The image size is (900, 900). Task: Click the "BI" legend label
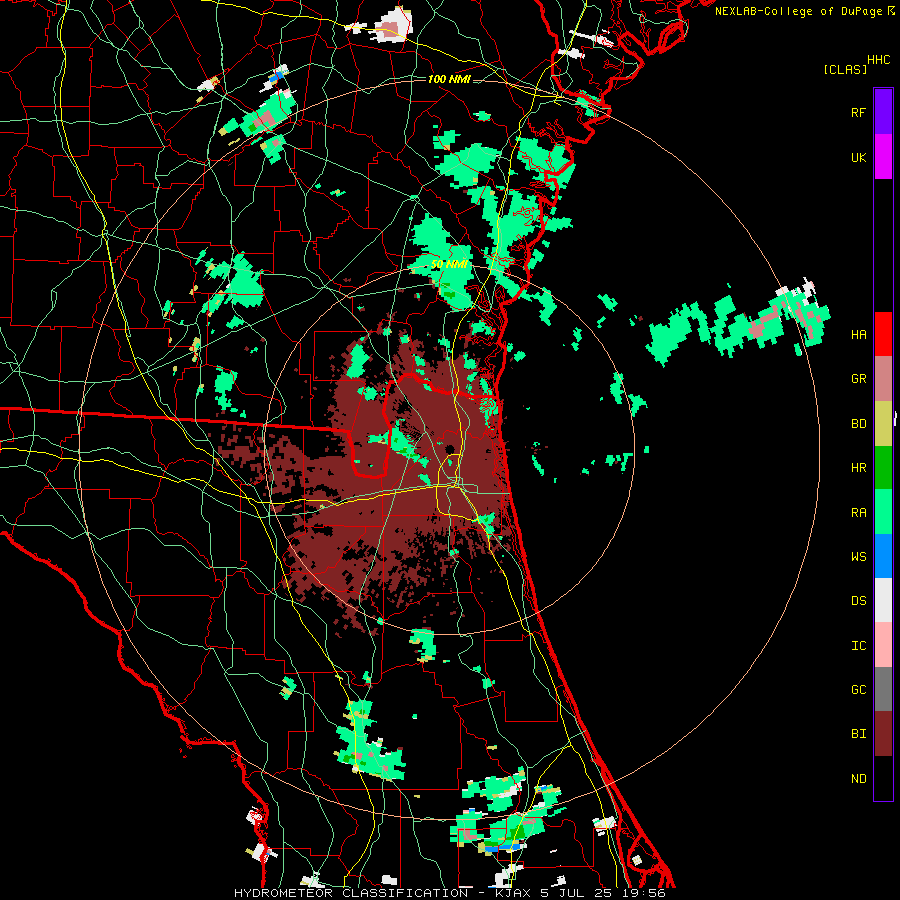click(858, 734)
